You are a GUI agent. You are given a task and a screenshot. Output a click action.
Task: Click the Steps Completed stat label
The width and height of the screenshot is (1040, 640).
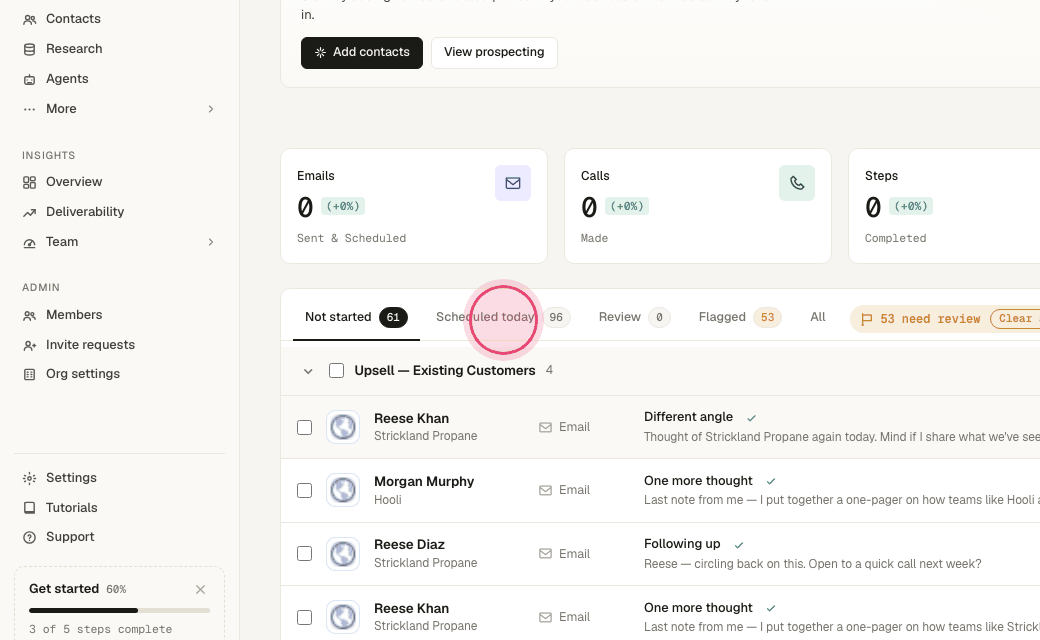coord(895,238)
